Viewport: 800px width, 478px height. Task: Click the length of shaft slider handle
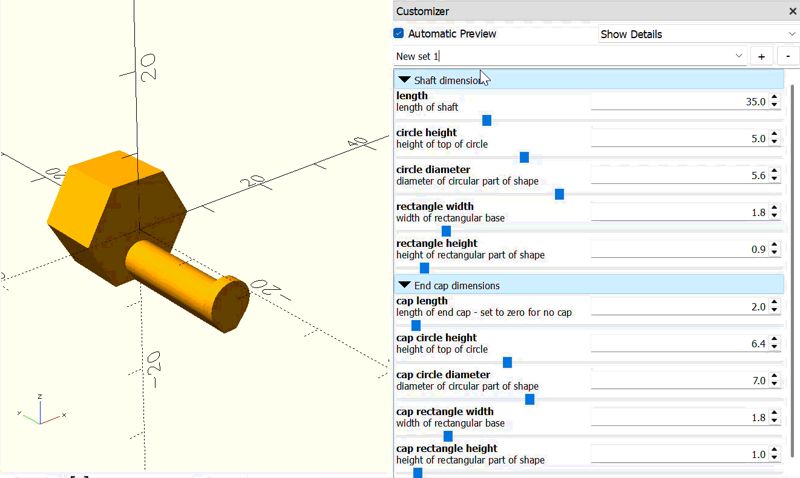pyautogui.click(x=487, y=120)
